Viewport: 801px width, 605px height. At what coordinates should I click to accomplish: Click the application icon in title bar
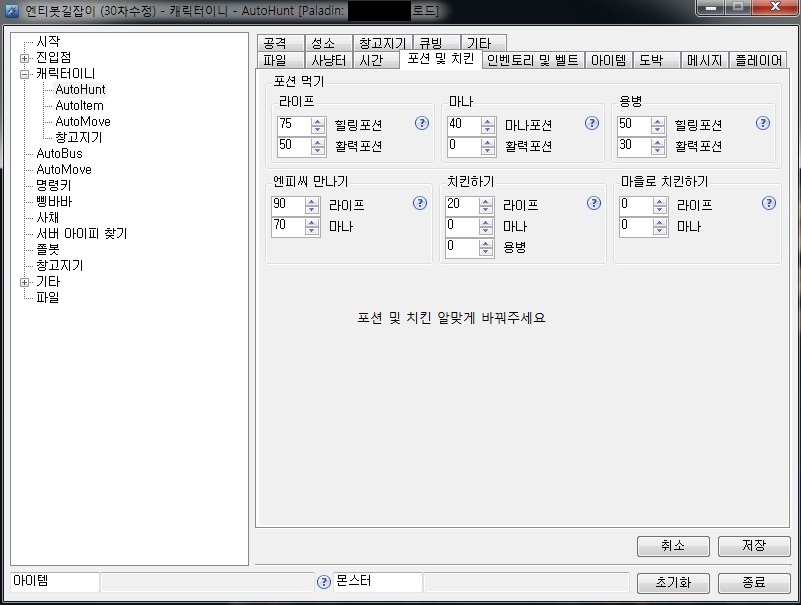pos(11,10)
